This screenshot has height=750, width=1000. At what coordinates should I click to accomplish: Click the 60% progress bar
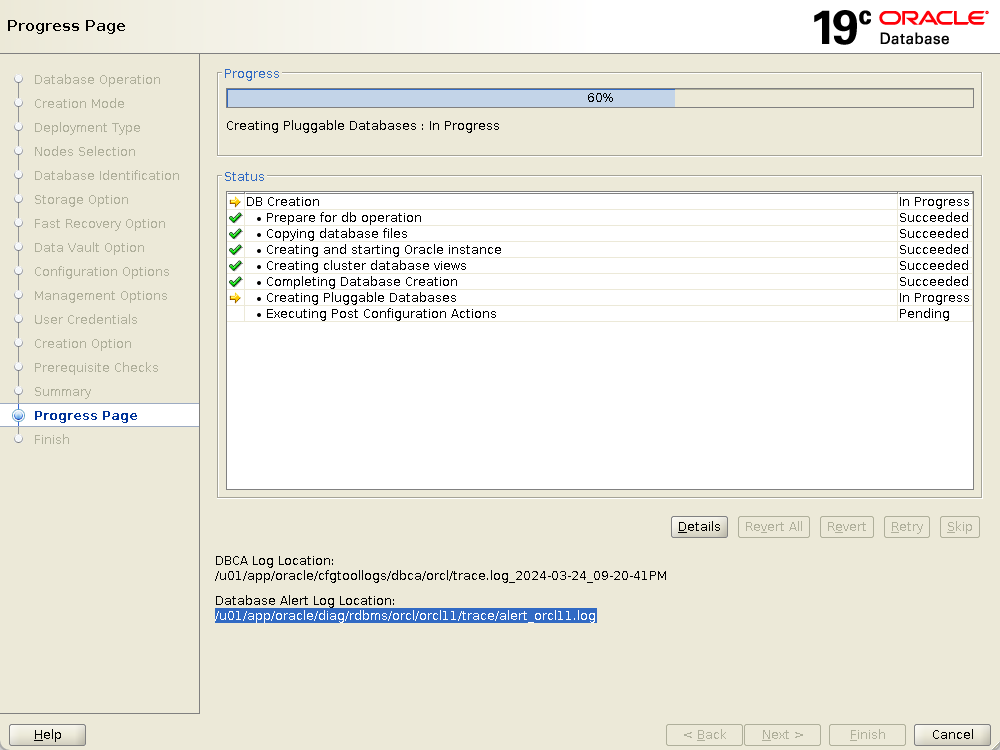[599, 98]
